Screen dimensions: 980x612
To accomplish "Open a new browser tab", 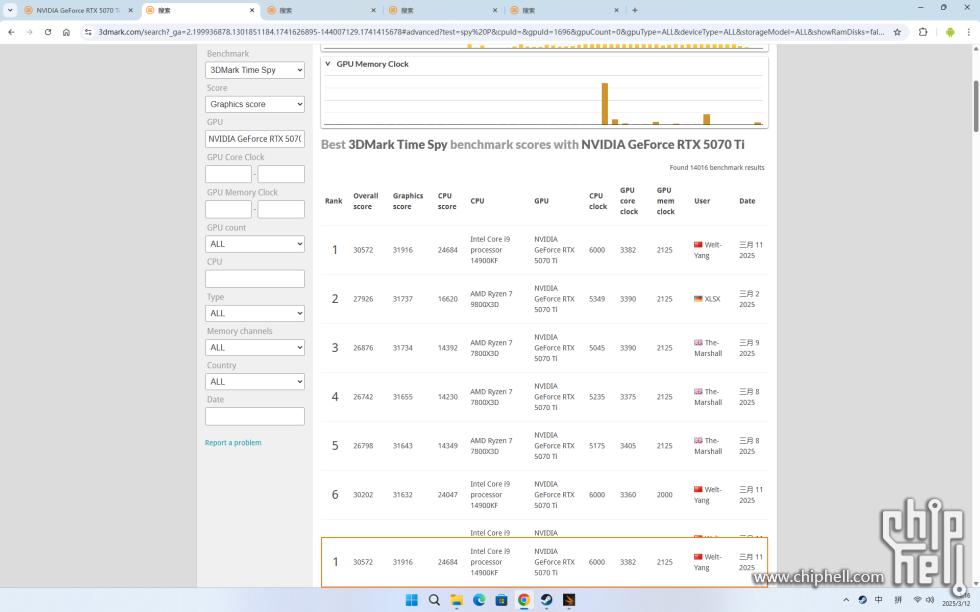I will (634, 10).
